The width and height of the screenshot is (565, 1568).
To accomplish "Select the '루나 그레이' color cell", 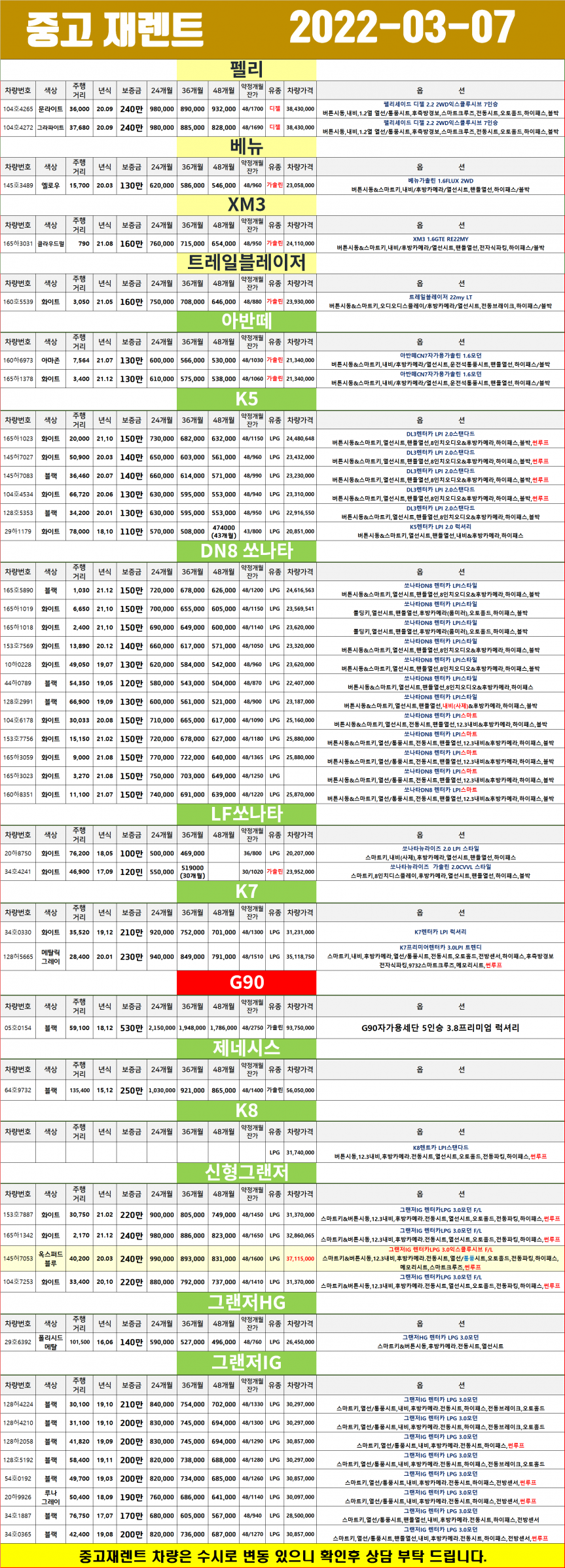I will (50, 1497).
